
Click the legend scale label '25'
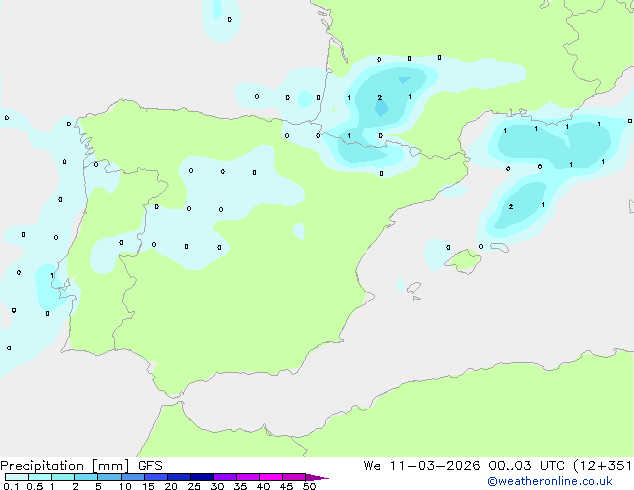pyautogui.click(x=194, y=486)
